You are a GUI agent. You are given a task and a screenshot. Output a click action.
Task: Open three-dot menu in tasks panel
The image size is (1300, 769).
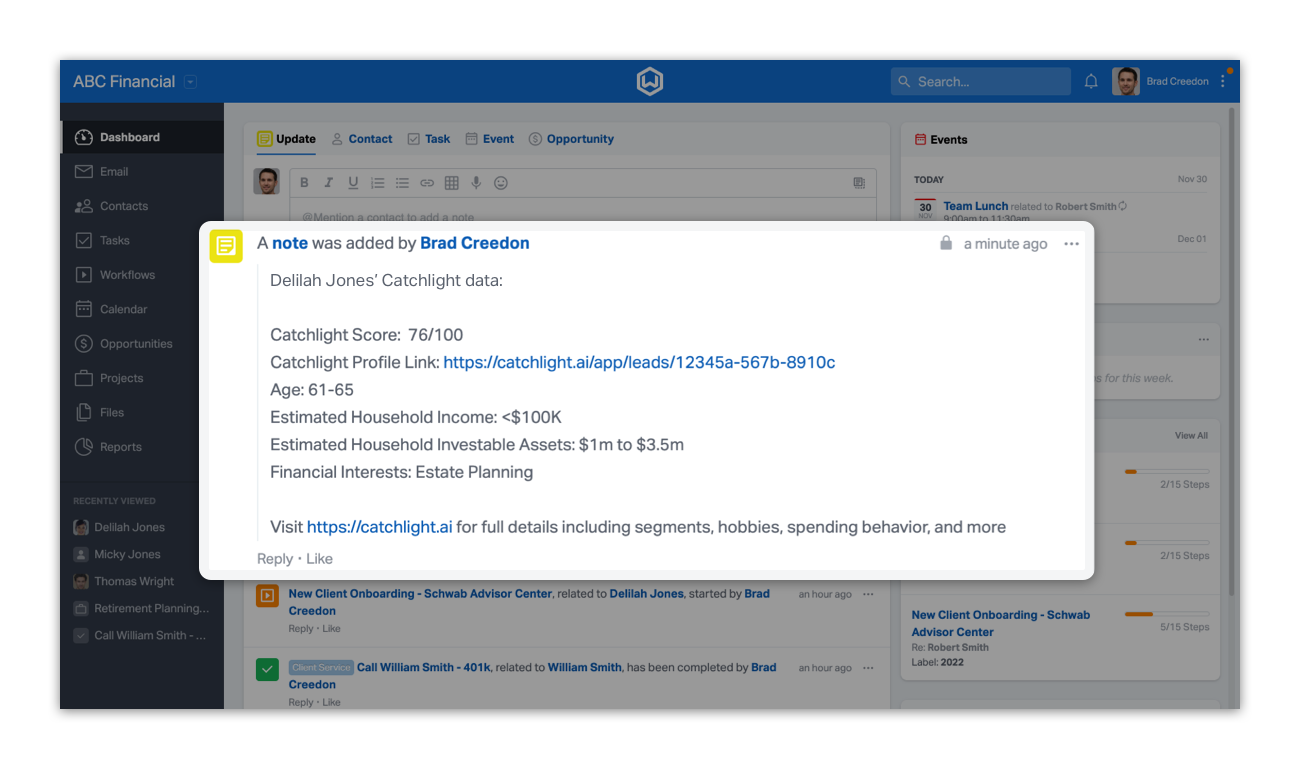point(1203,340)
